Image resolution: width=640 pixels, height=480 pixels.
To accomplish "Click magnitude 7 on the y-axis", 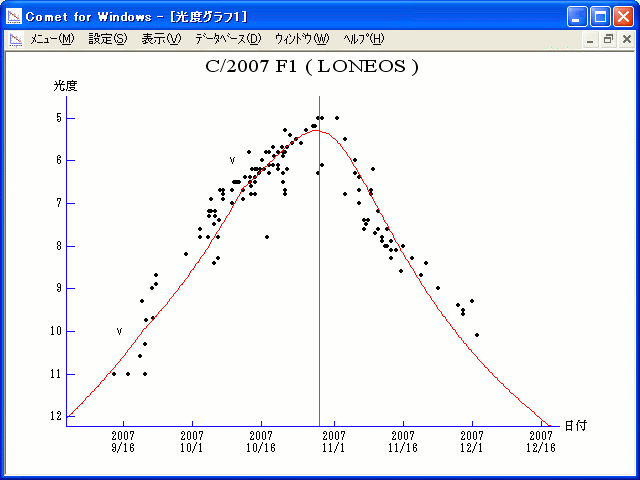I will pyautogui.click(x=59, y=203).
